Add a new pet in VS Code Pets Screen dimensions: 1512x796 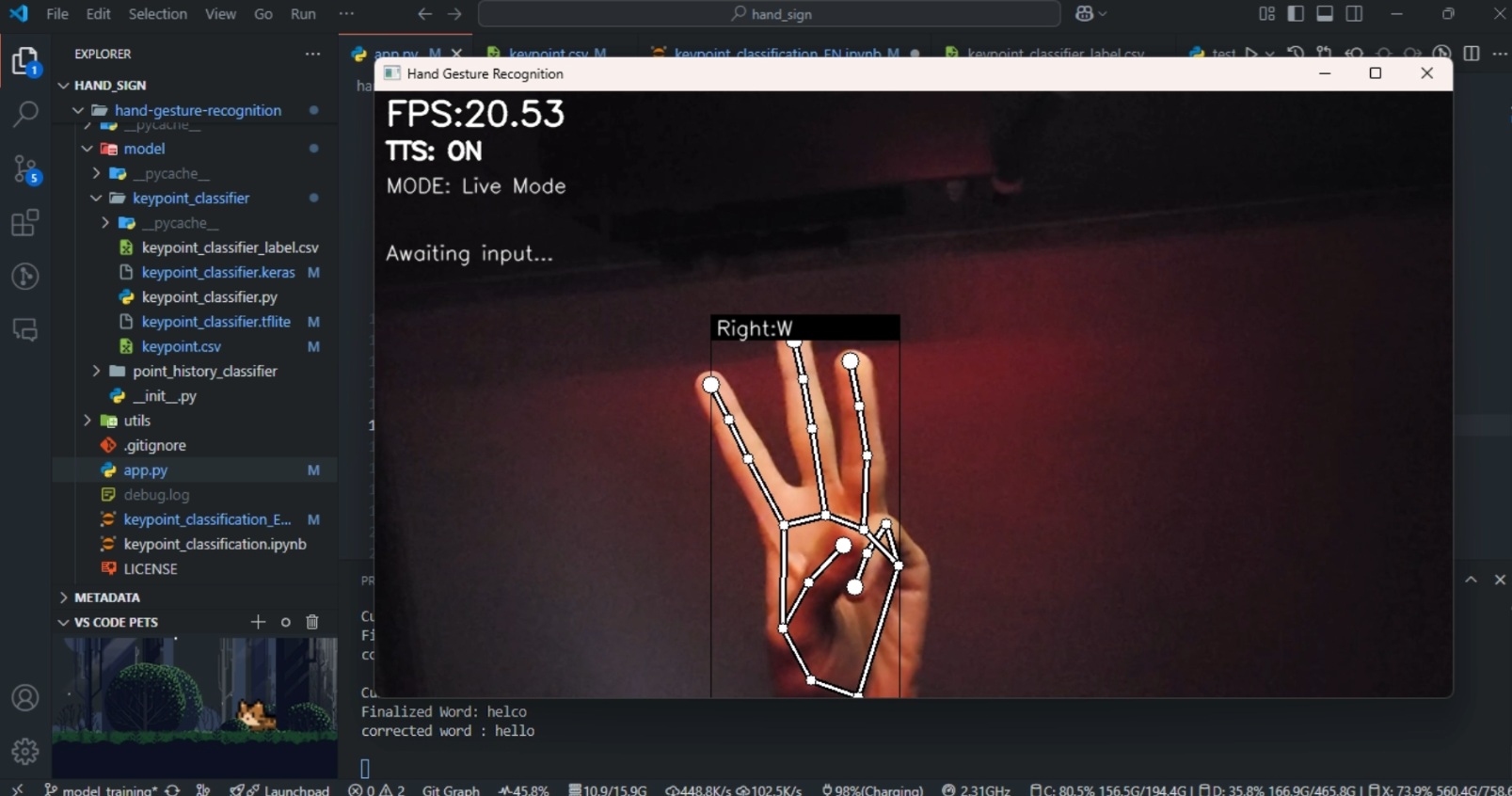click(258, 622)
